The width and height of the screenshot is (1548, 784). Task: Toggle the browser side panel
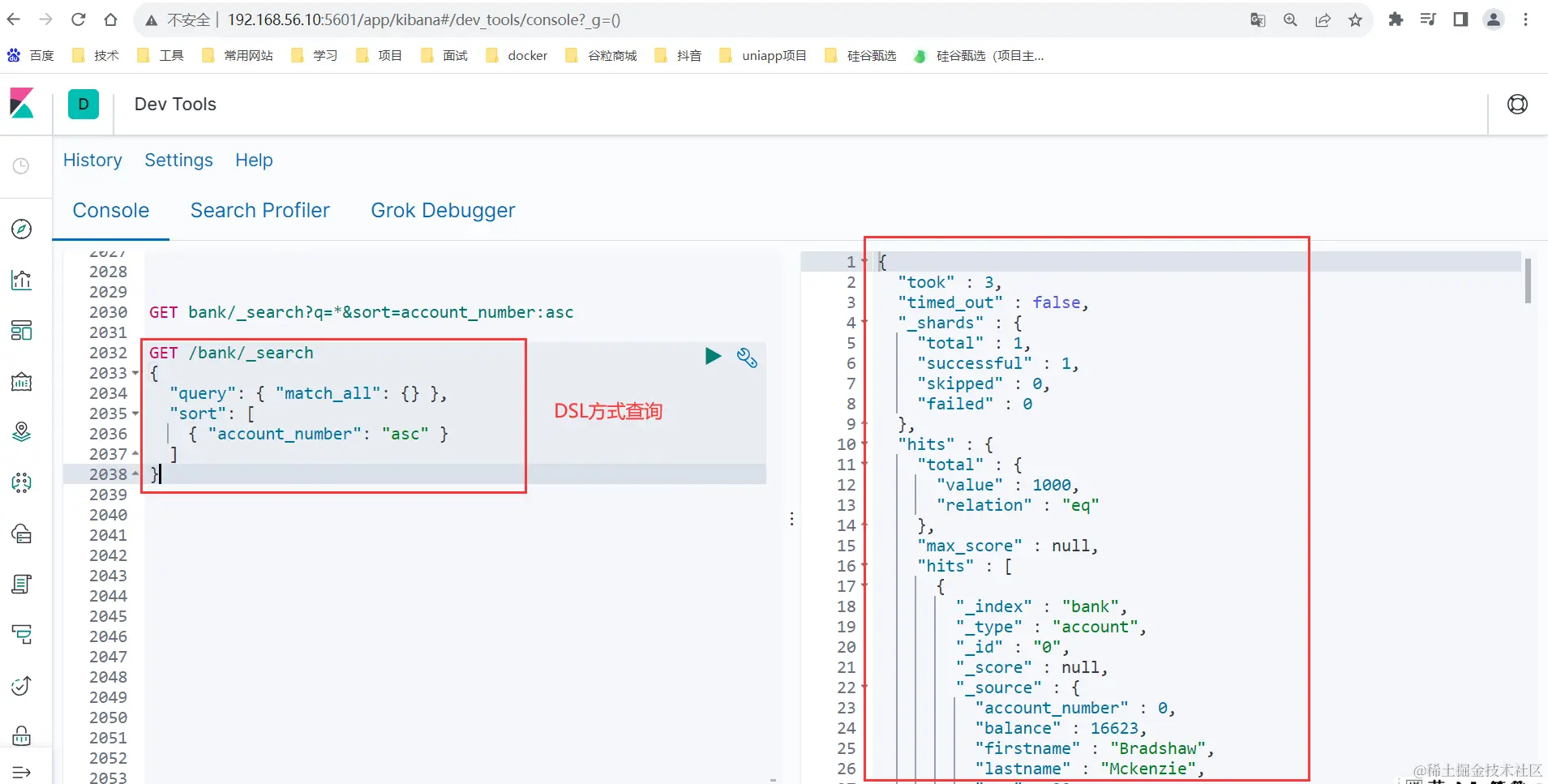point(1460,19)
